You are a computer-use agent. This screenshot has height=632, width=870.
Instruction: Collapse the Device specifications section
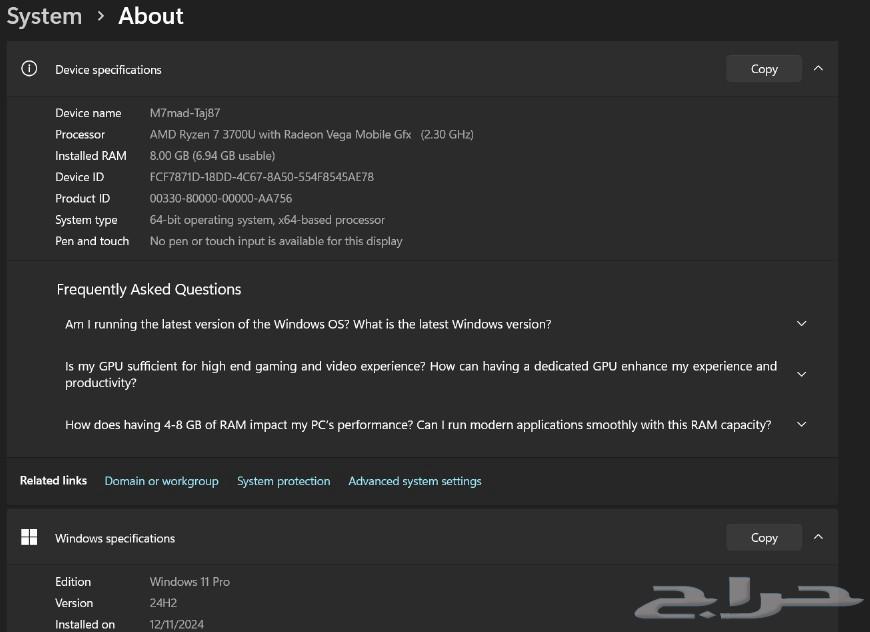818,69
